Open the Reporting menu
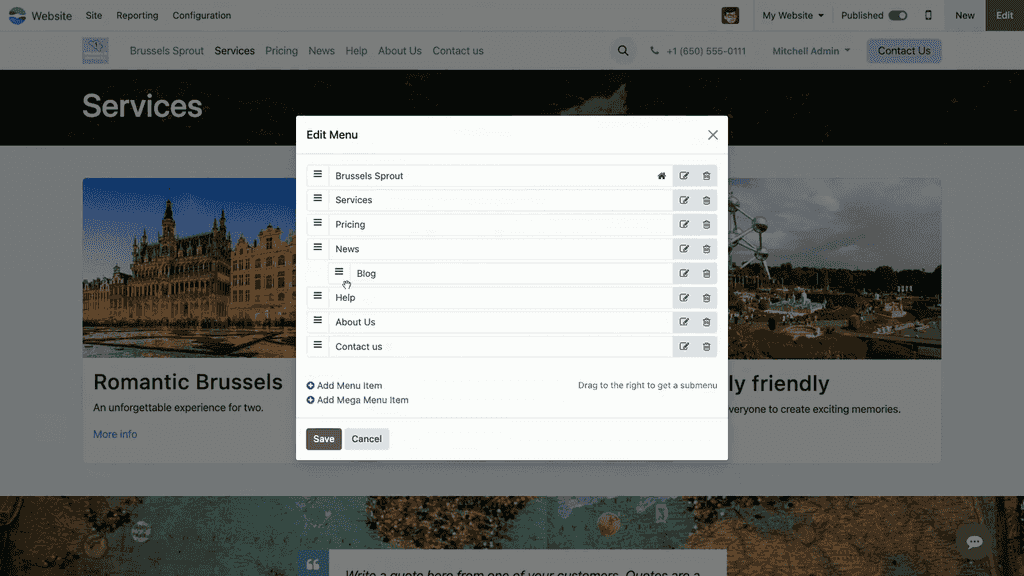Viewport: 1024px width, 576px height. coord(137,15)
